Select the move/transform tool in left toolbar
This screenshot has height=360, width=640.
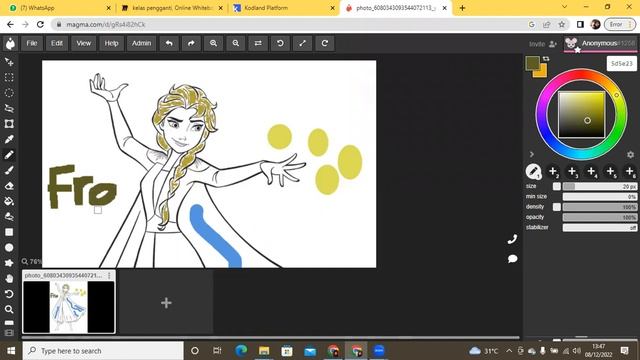[x=9, y=62]
